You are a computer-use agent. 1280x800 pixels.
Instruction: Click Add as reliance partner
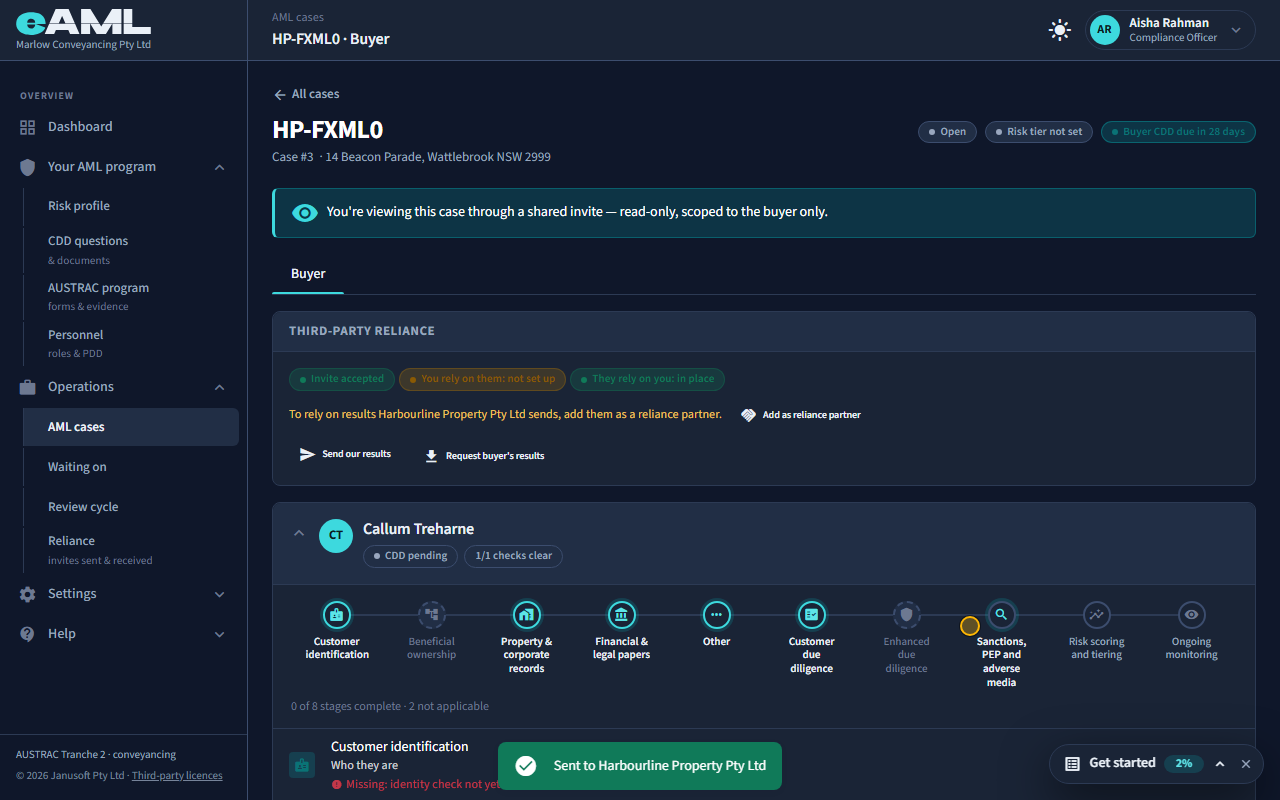click(801, 415)
